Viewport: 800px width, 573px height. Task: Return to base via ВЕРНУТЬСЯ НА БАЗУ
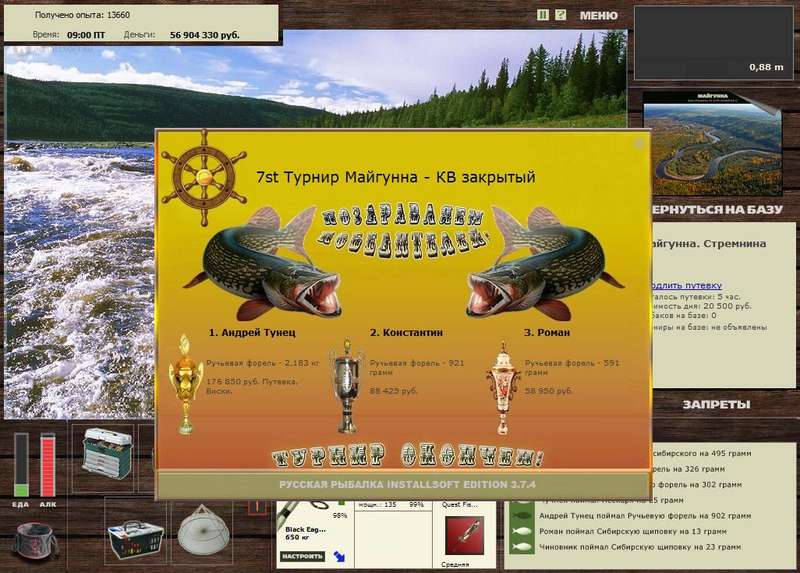(717, 209)
